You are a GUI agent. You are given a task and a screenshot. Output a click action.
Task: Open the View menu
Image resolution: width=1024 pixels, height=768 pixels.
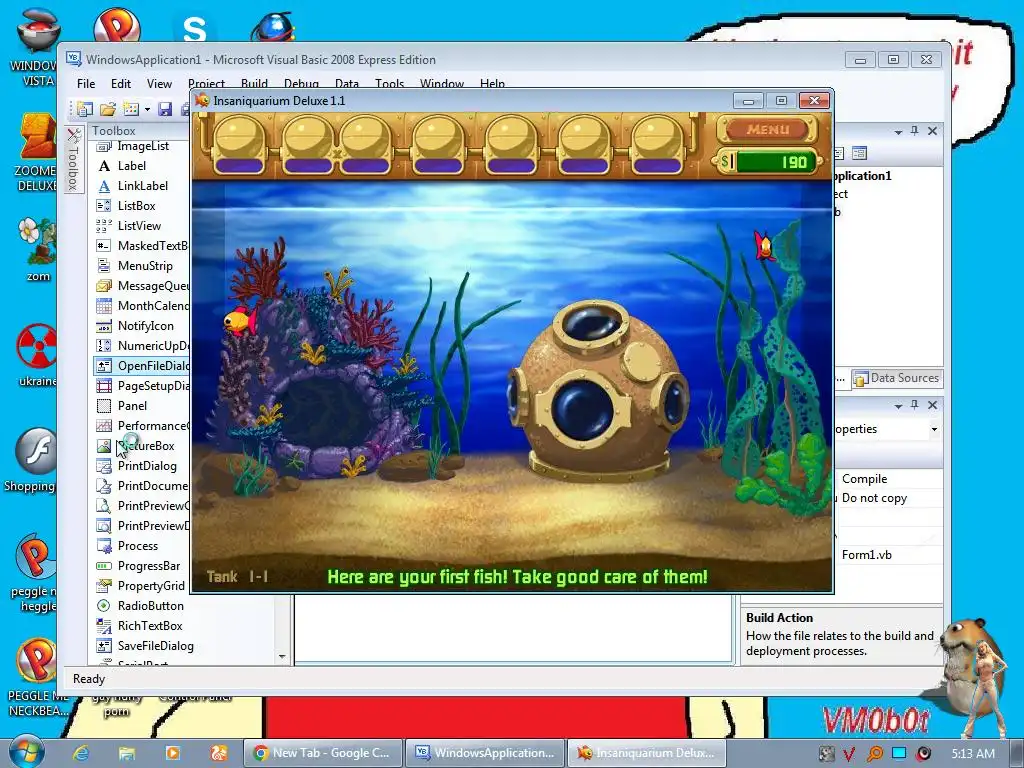tap(159, 84)
